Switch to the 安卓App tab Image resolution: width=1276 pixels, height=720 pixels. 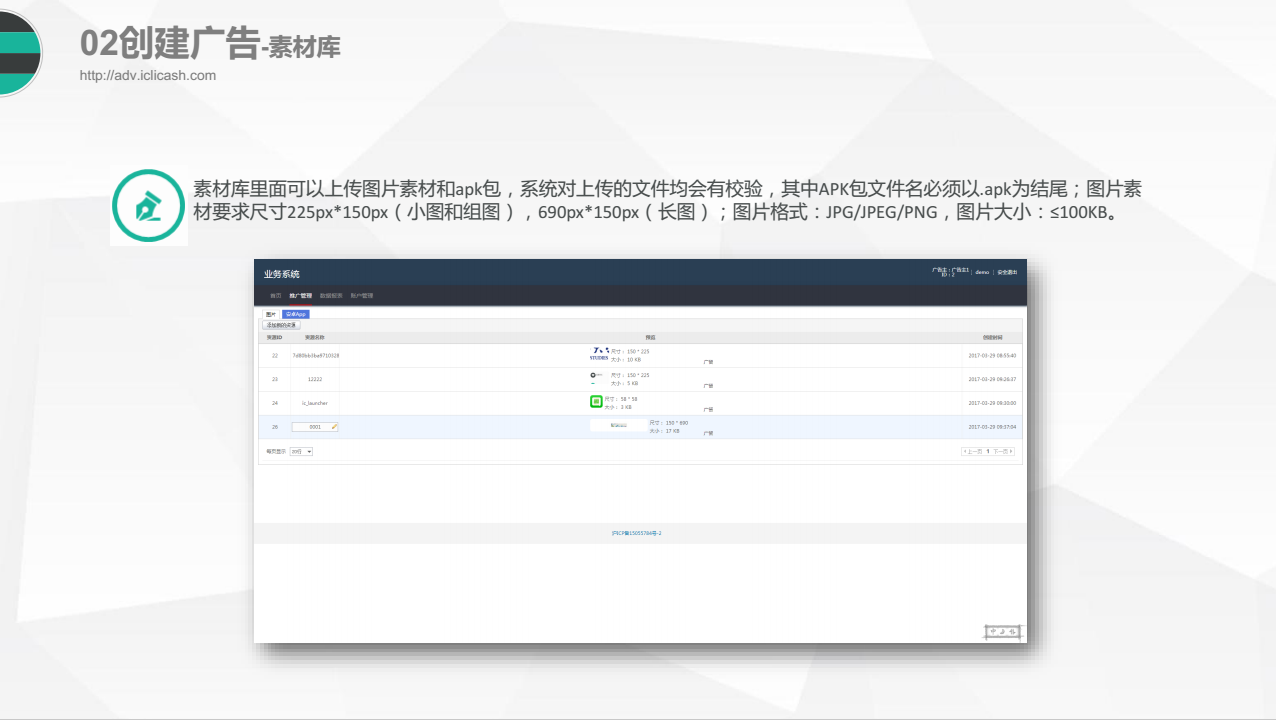[x=295, y=313]
